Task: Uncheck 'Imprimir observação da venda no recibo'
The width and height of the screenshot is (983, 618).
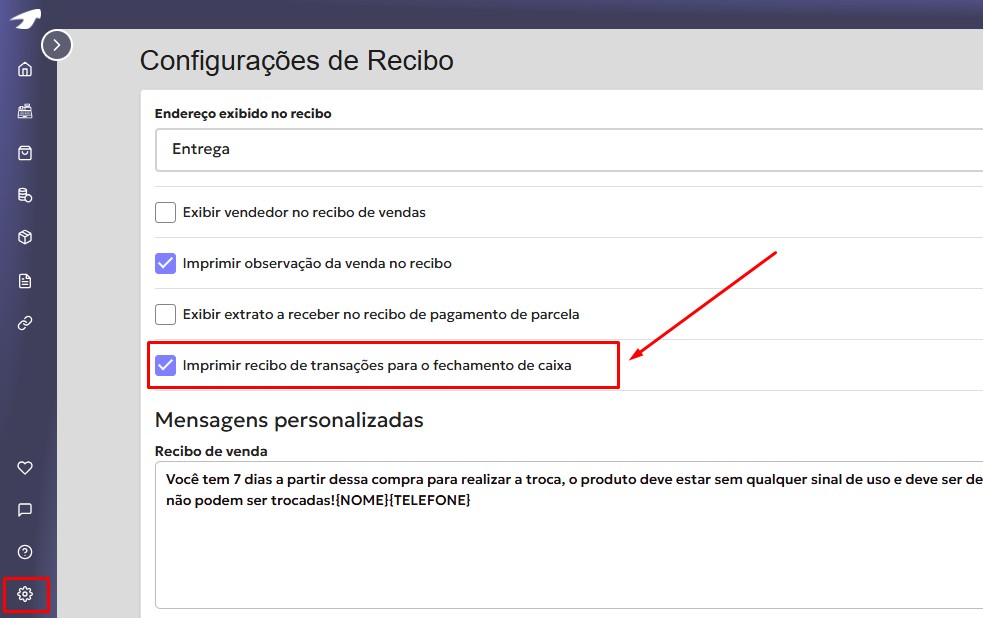Action: click(166, 263)
